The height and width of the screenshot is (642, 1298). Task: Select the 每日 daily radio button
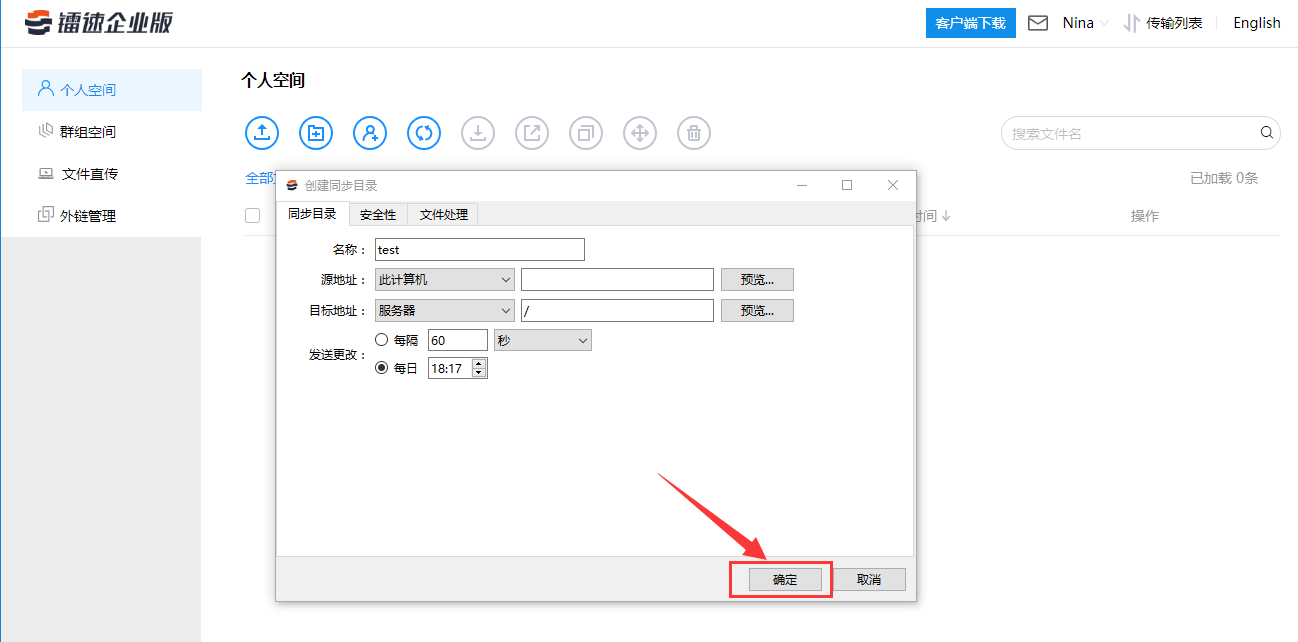click(381, 368)
